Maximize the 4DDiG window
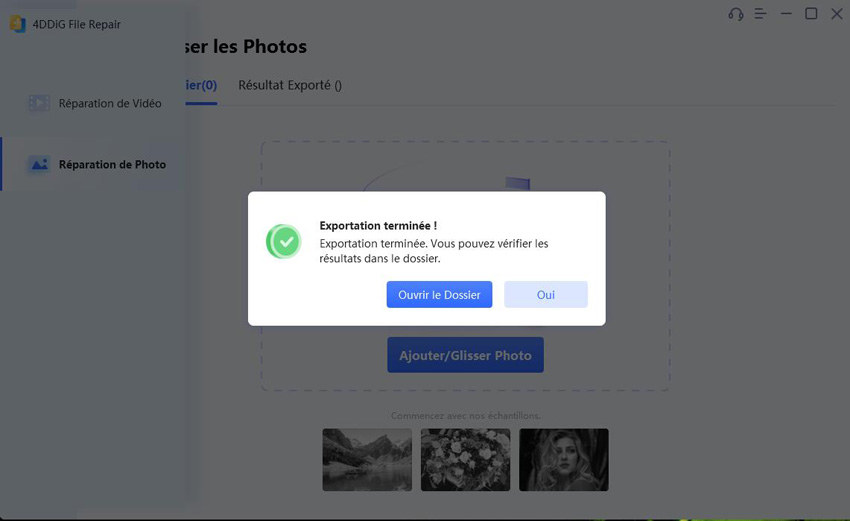The image size is (850, 521). coord(811,14)
